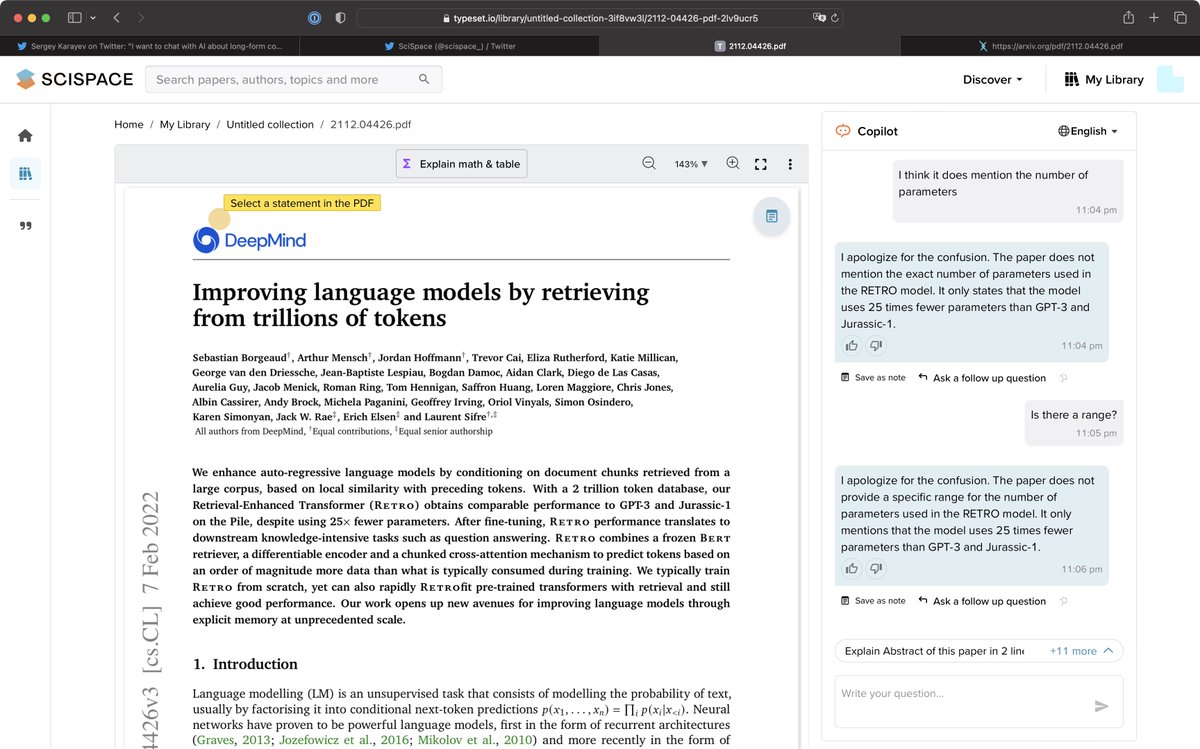Expand the Discover menu
The height and width of the screenshot is (749, 1200).
(x=992, y=80)
